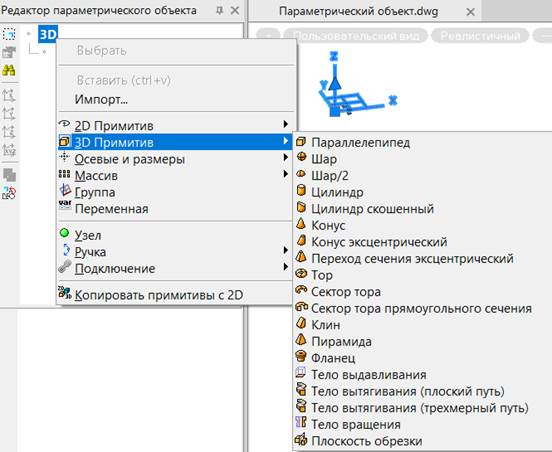
Task: Click the Шар sphere icon
Action: [301, 157]
